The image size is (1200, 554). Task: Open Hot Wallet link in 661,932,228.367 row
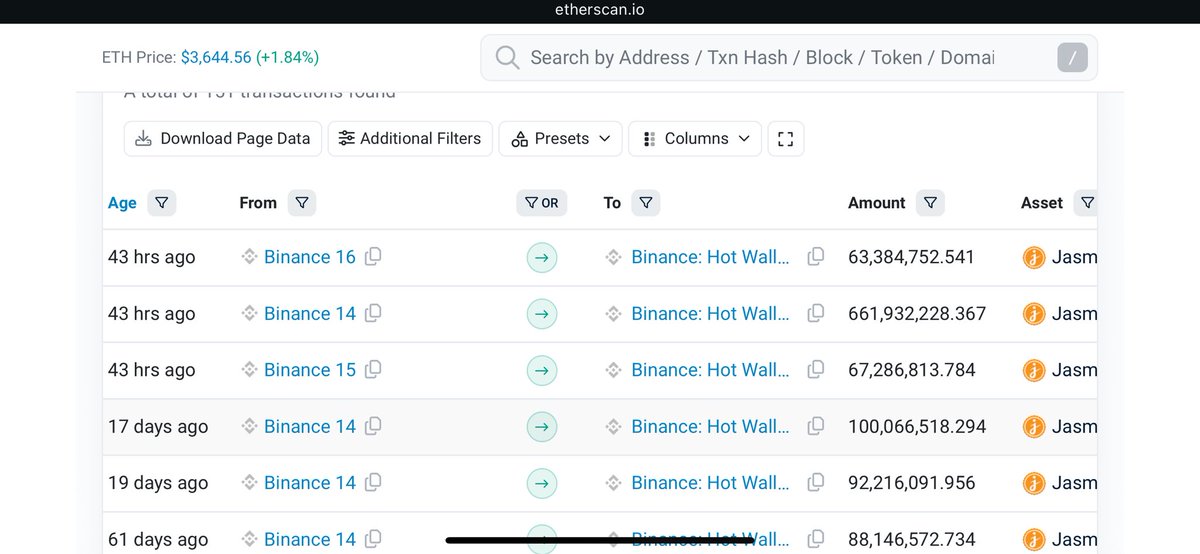tap(710, 313)
